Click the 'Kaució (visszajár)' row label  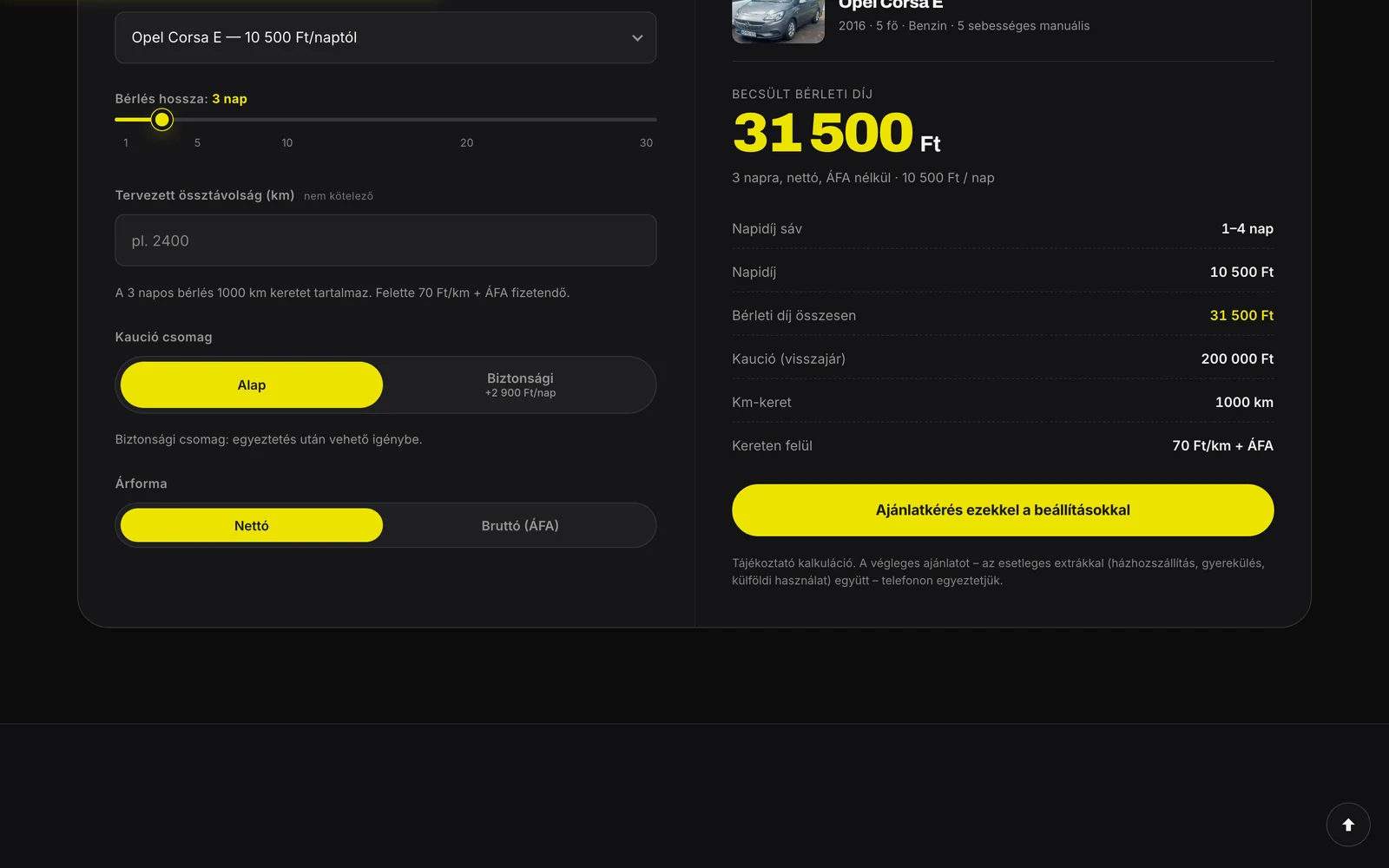point(788,359)
